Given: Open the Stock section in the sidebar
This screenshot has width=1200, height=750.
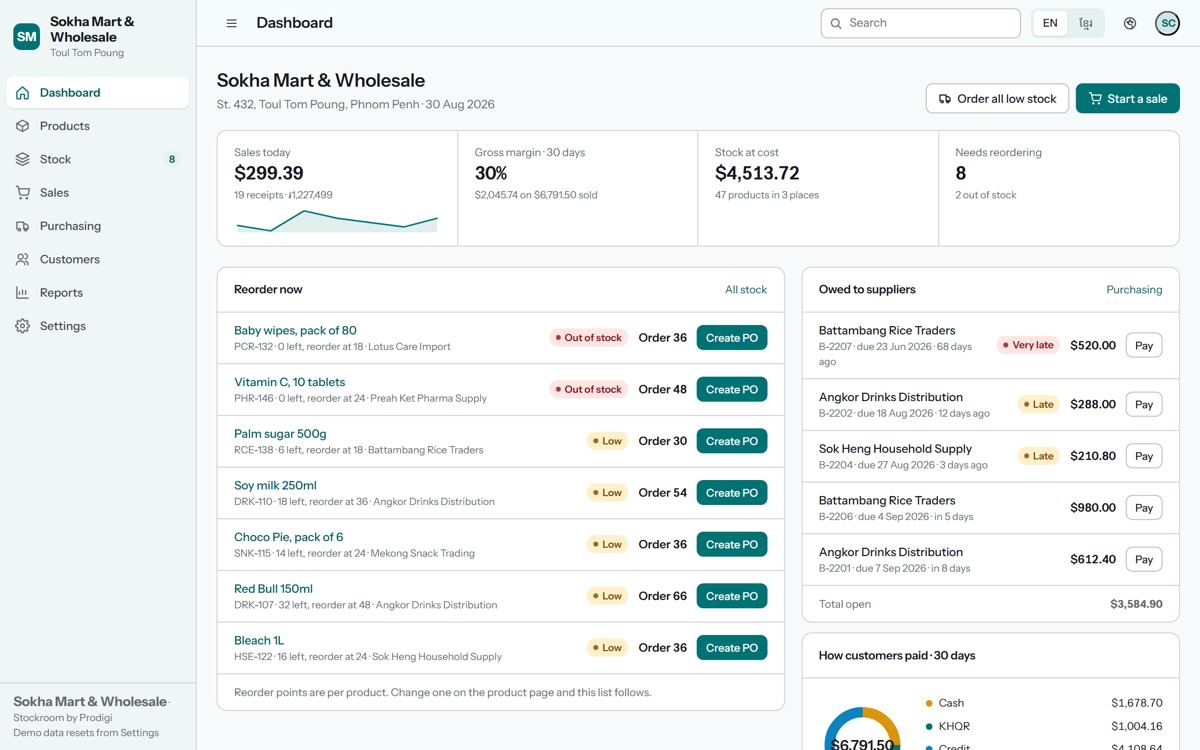Looking at the screenshot, I should point(98,159).
